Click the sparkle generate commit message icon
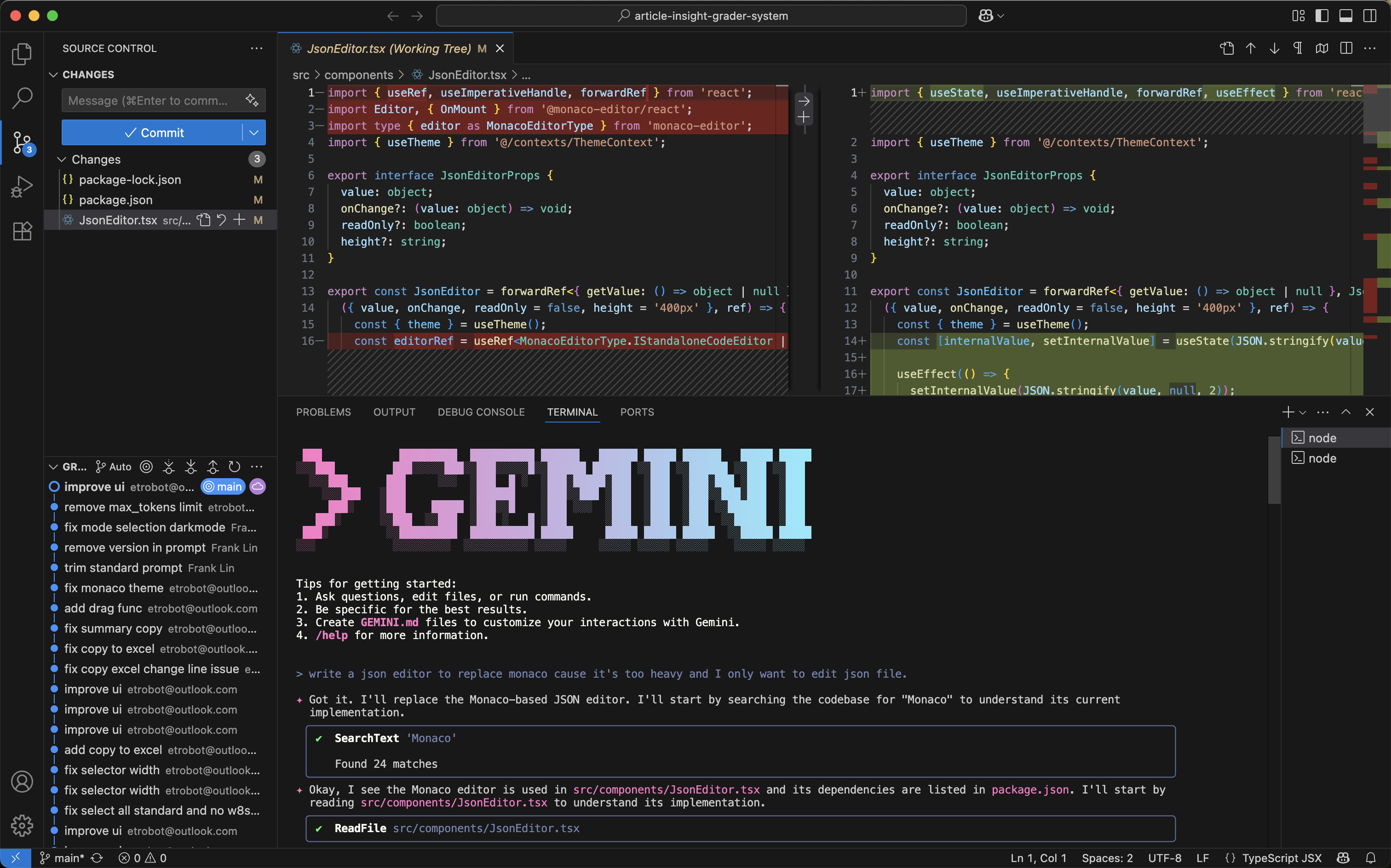Screen dimensions: 1391x868 pos(252,100)
